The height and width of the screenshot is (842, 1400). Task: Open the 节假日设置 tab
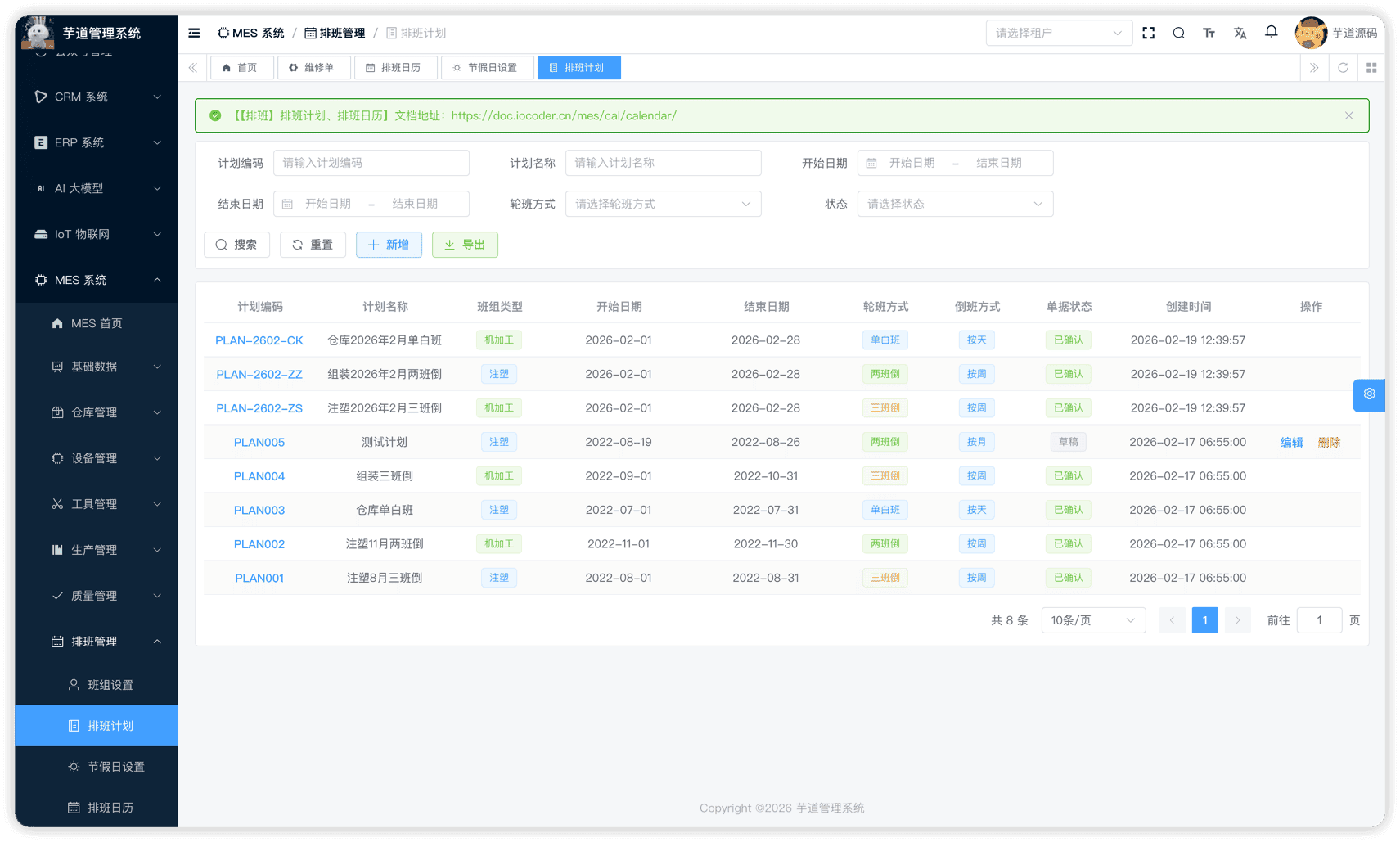[488, 67]
